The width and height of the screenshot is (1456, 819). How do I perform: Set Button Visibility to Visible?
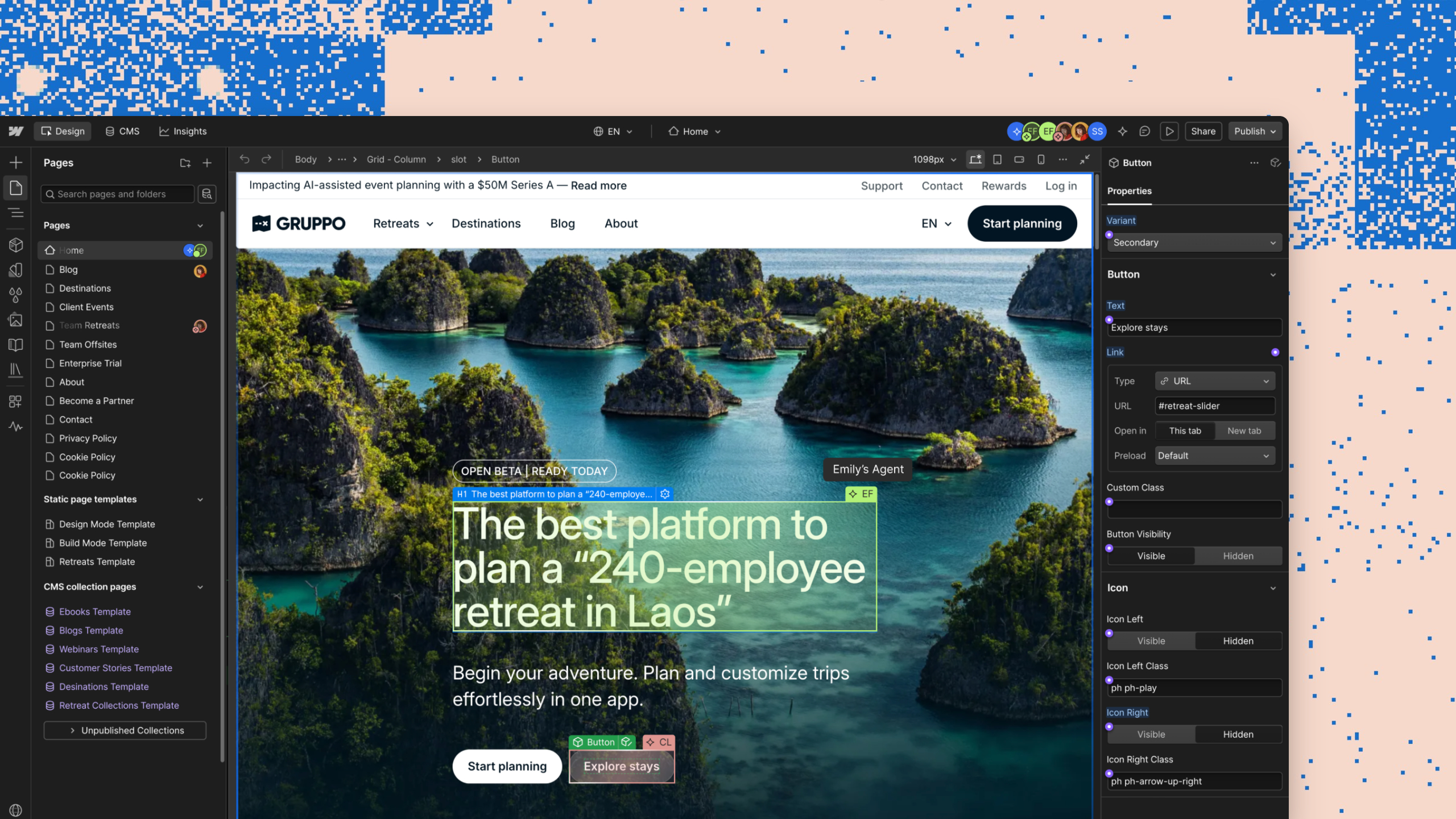1151,556
